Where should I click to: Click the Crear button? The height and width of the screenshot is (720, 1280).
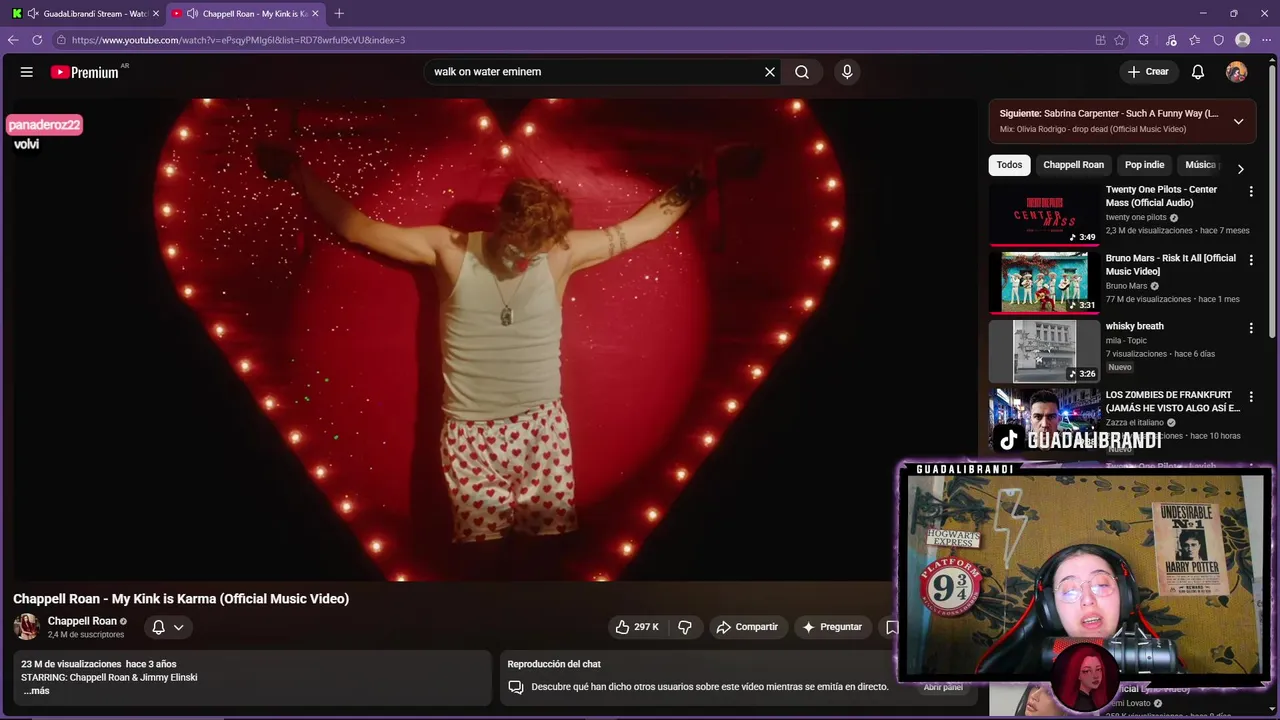pyautogui.click(x=1147, y=72)
